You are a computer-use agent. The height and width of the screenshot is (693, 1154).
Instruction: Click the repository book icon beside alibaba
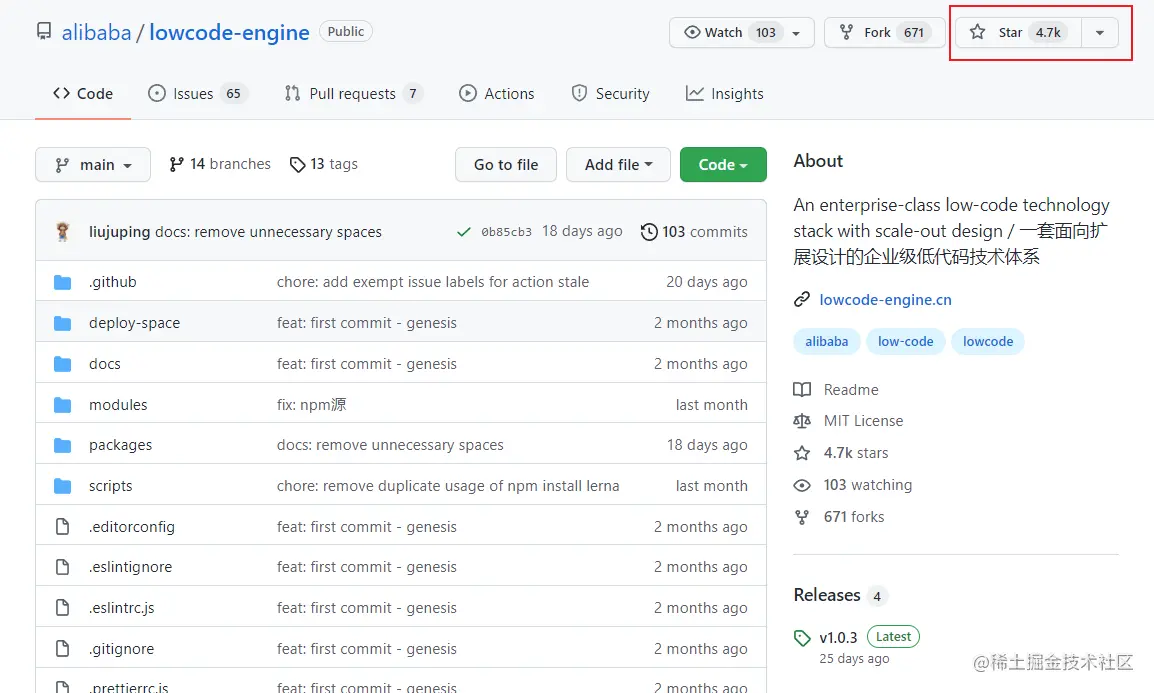44,32
